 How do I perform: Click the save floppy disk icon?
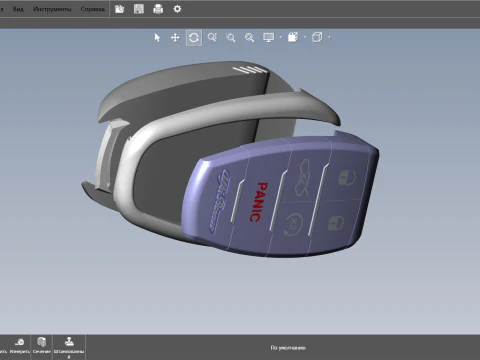point(139,9)
